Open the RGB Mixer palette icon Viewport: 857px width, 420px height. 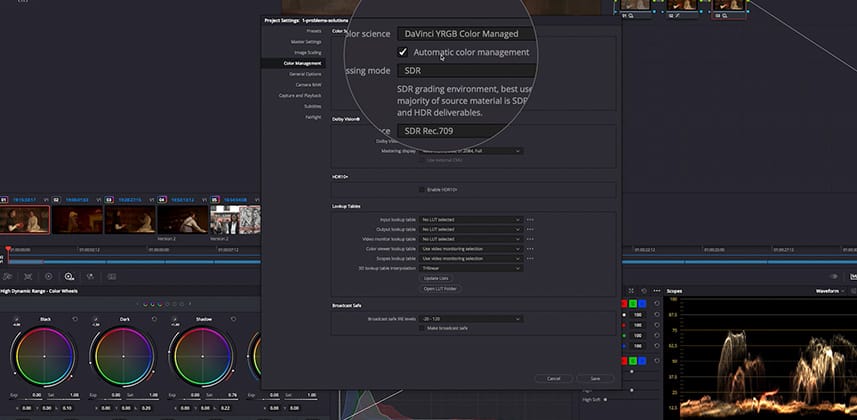(90, 277)
